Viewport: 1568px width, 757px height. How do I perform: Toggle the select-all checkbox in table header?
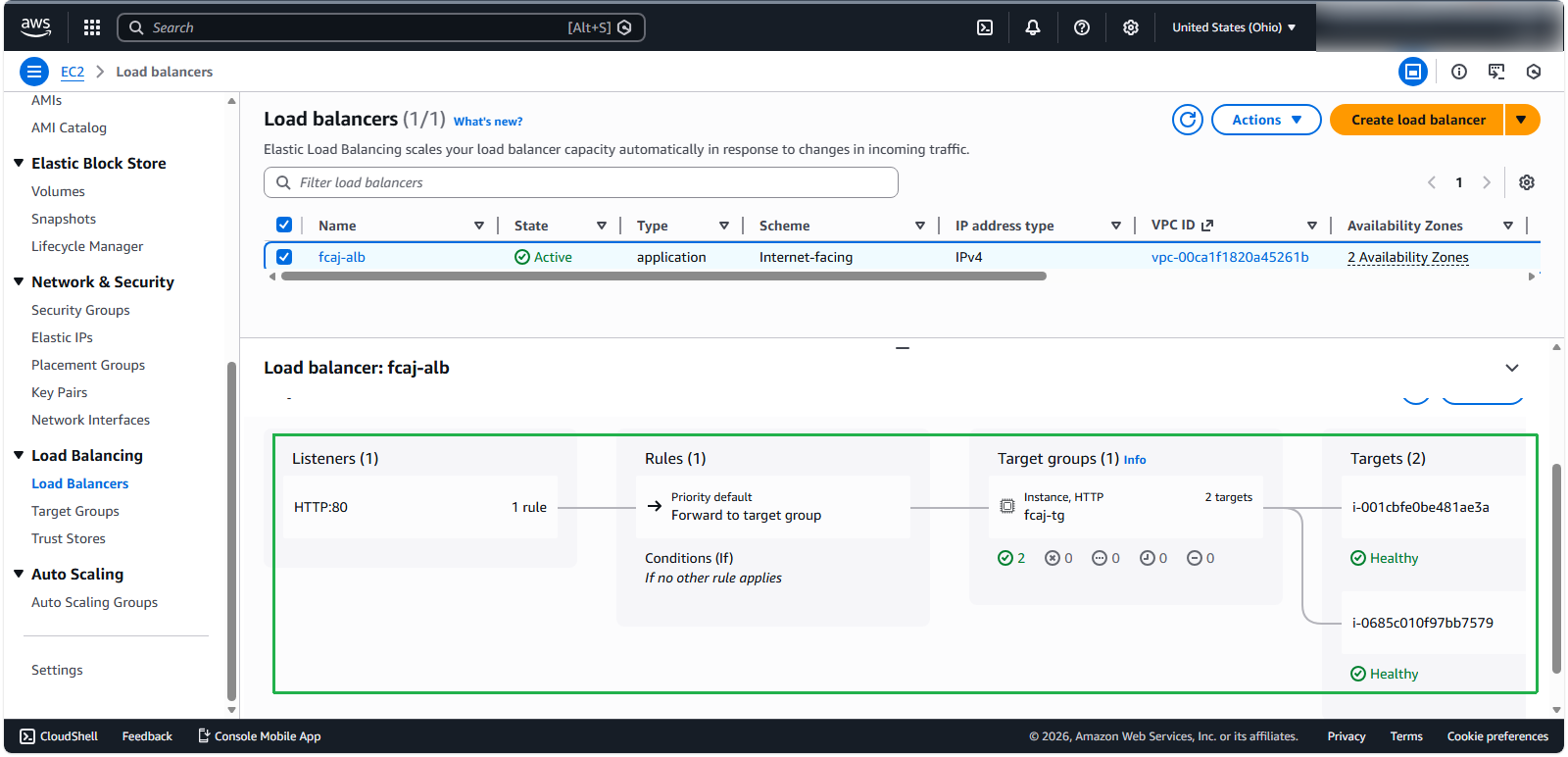click(284, 225)
